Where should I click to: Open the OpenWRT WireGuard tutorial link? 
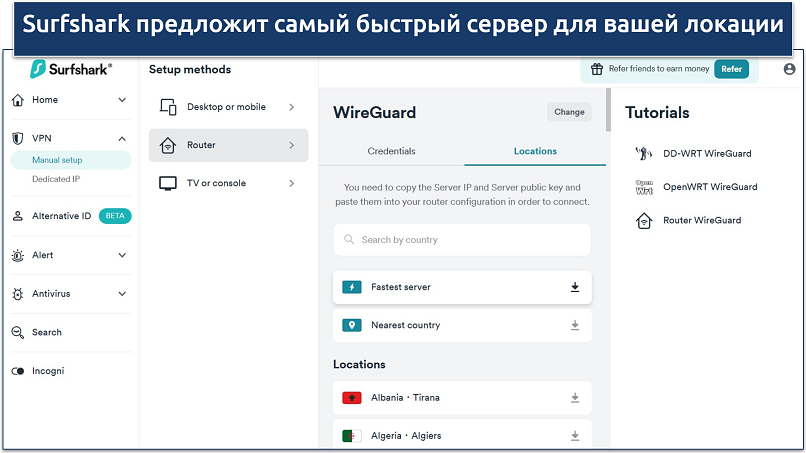710,187
